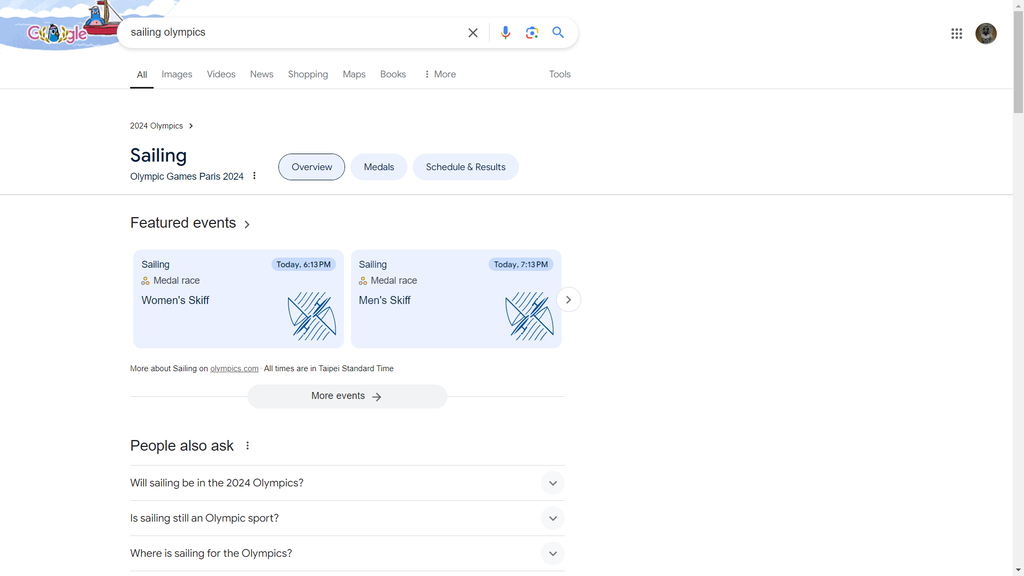Select the Schedule & Results chip
Image resolution: width=1024 pixels, height=576 pixels.
tap(466, 167)
